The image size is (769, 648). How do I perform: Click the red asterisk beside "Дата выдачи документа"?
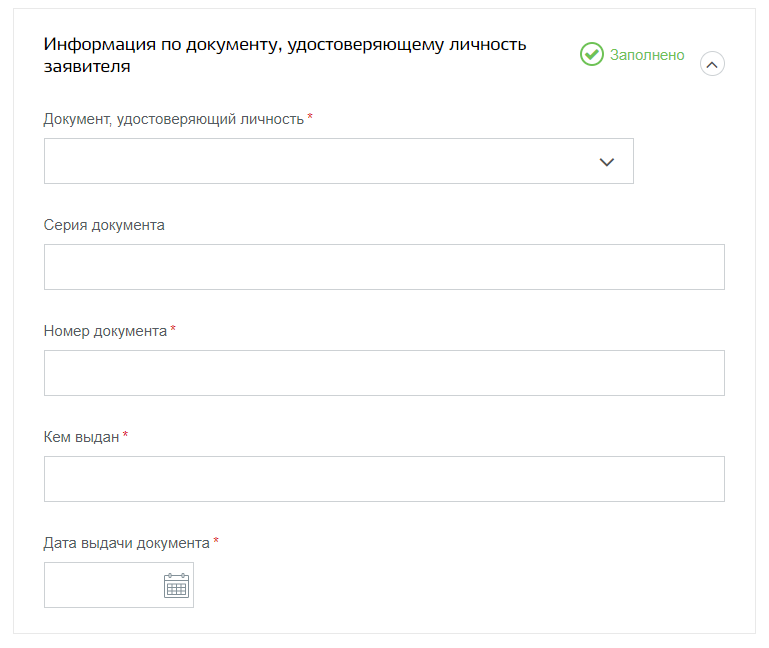[x=216, y=541]
